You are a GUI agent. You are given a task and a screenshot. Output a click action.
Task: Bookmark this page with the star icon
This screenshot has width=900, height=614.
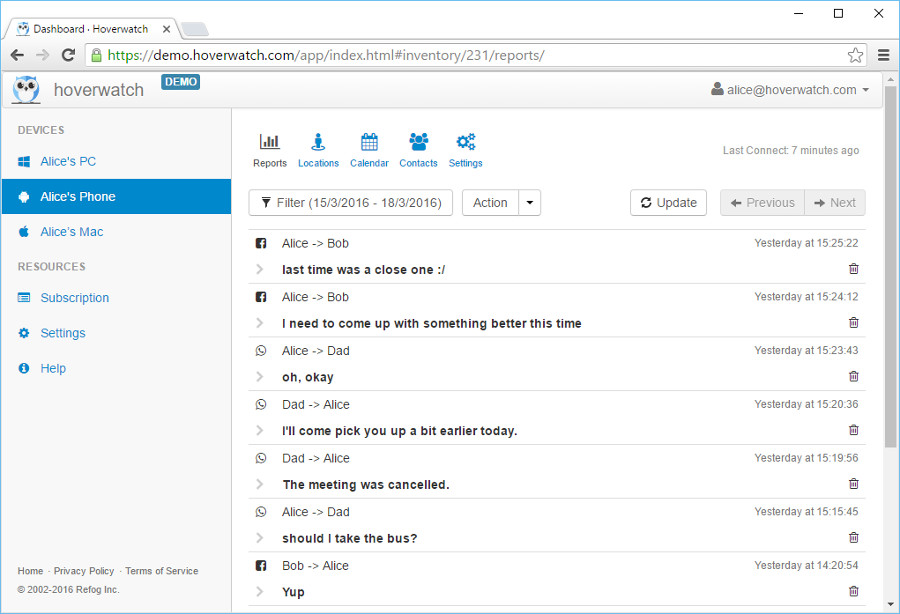click(x=855, y=55)
